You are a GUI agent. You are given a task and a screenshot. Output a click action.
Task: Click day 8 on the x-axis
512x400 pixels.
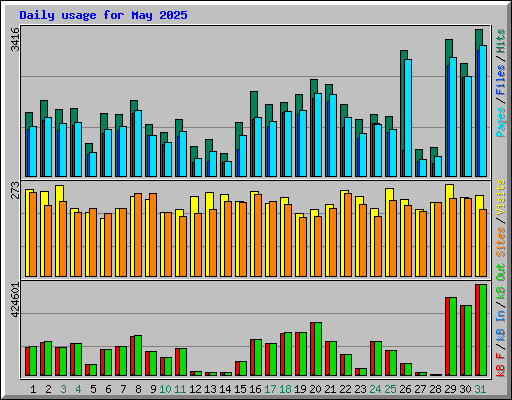138,389
